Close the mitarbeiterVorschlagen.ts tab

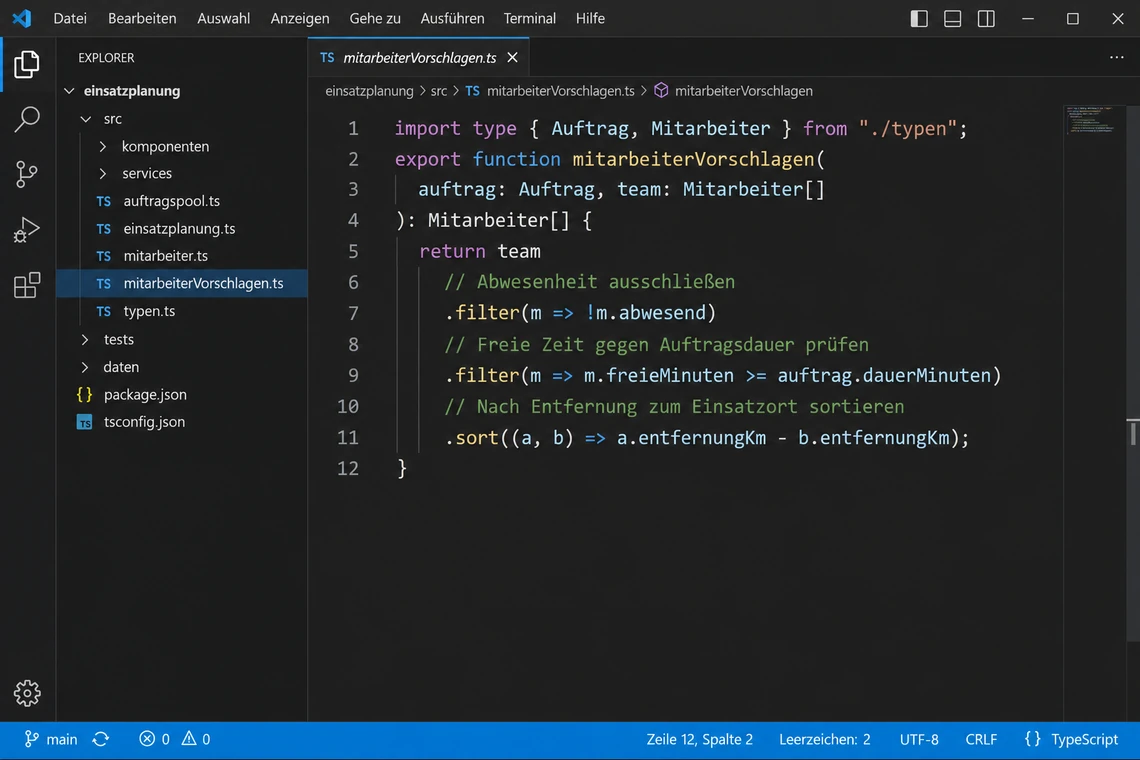(x=513, y=57)
